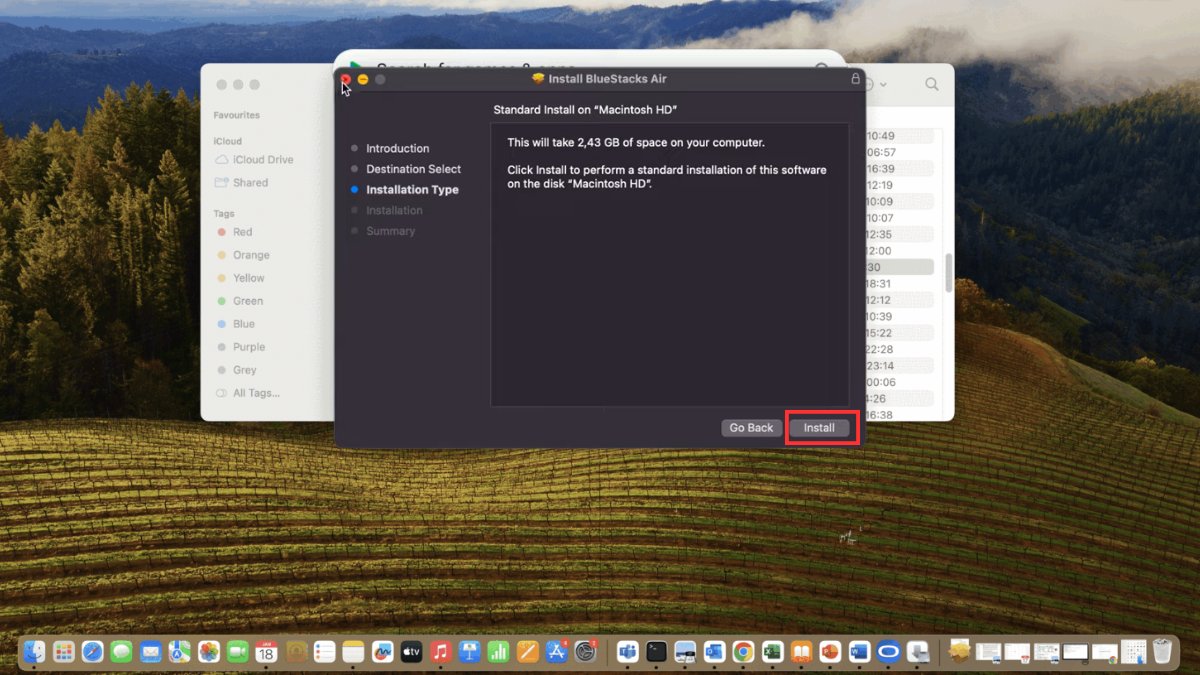Select the Yellow tag in Finder
This screenshot has width=1200, height=675.
[241, 278]
